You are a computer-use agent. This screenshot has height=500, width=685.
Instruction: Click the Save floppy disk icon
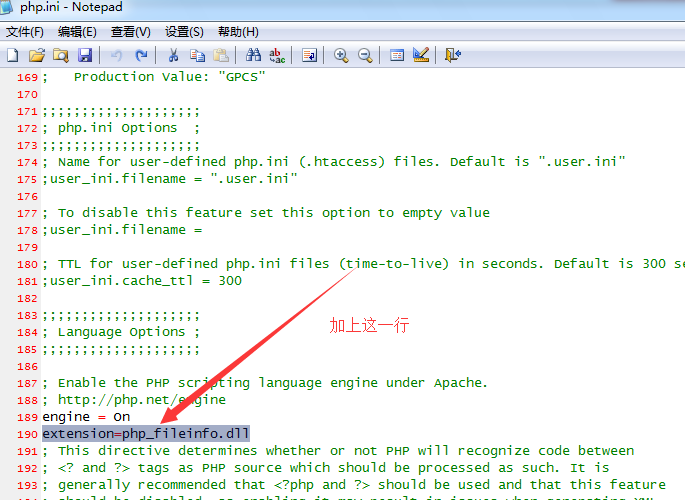(85, 55)
